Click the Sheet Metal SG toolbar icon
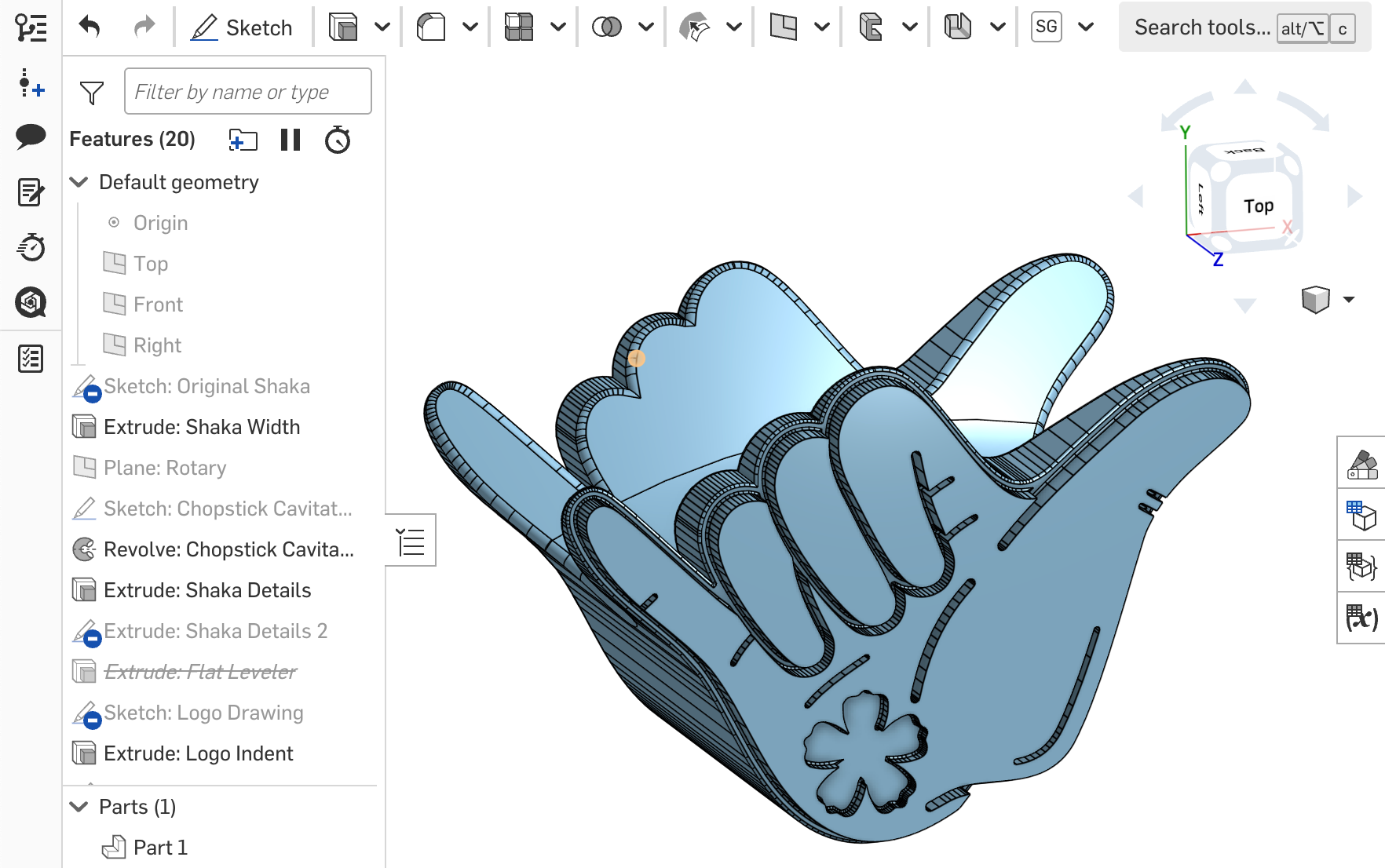1385x868 pixels. click(x=1046, y=26)
